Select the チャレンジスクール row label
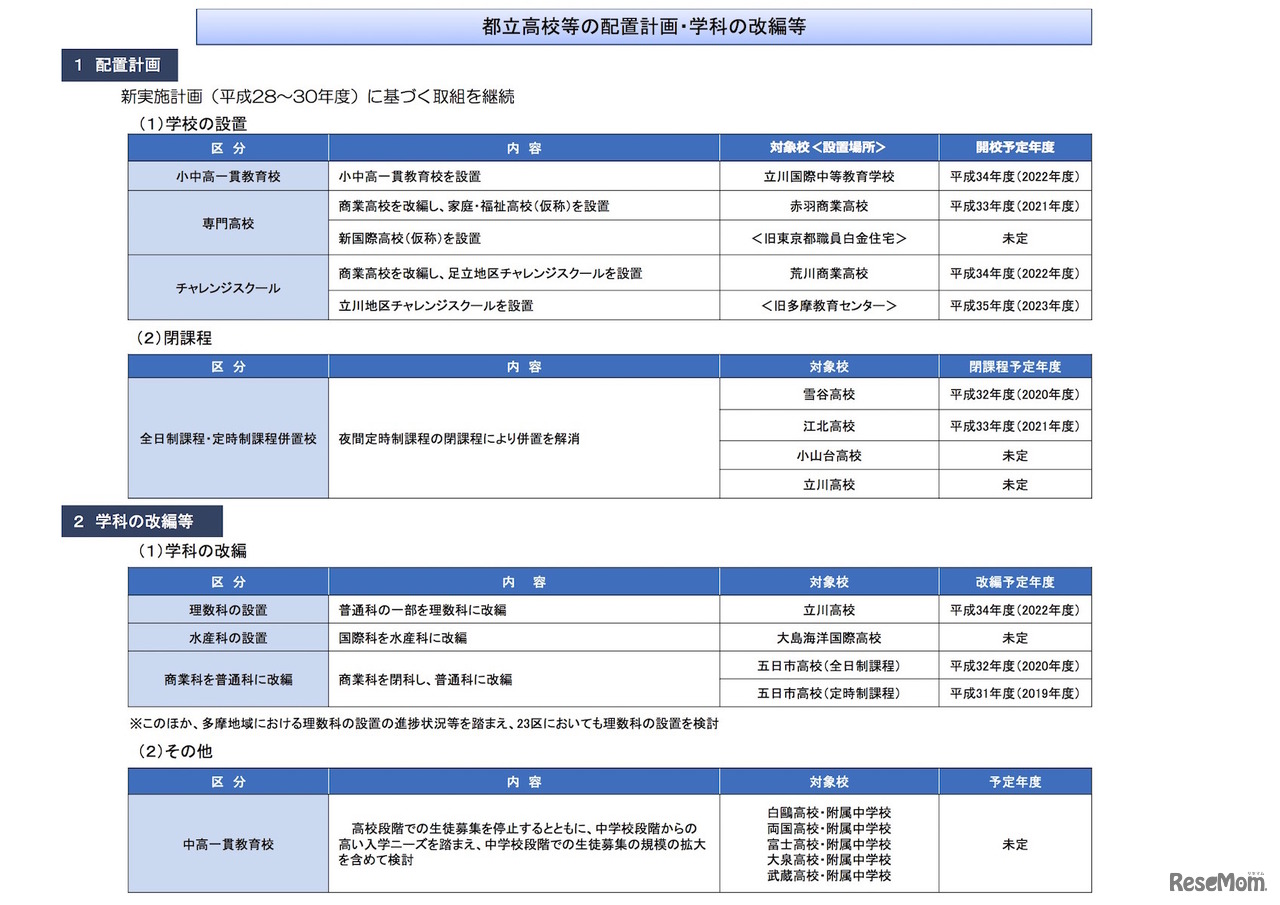1280x905 pixels. click(227, 287)
